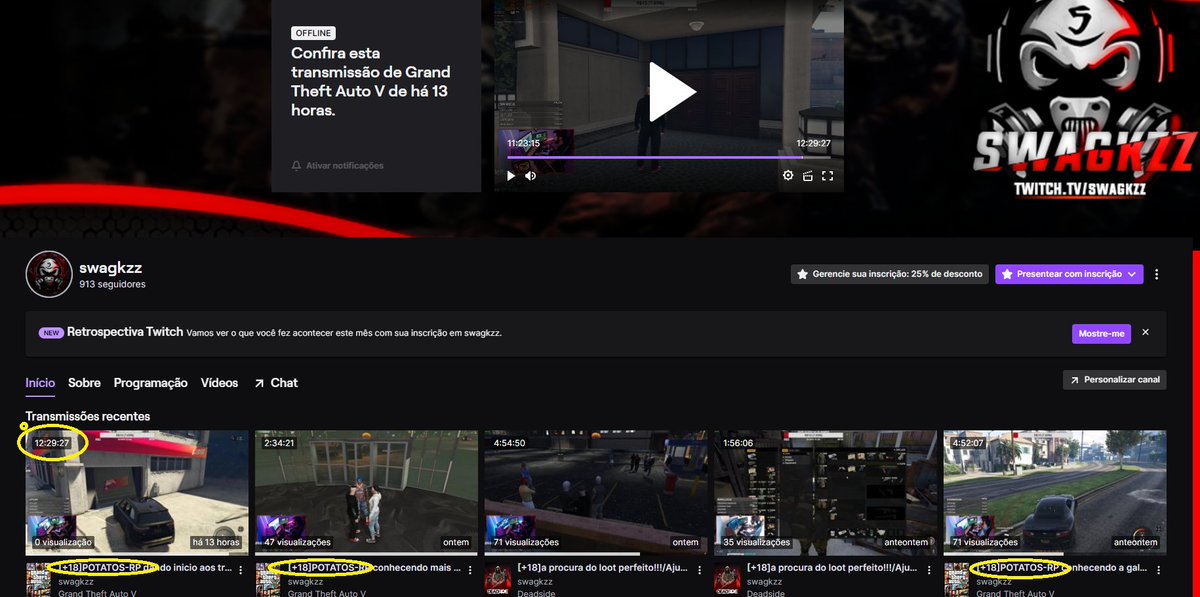Click GTA V box art beside 'dando inicio' video
The image size is (1200, 597).
point(39,580)
